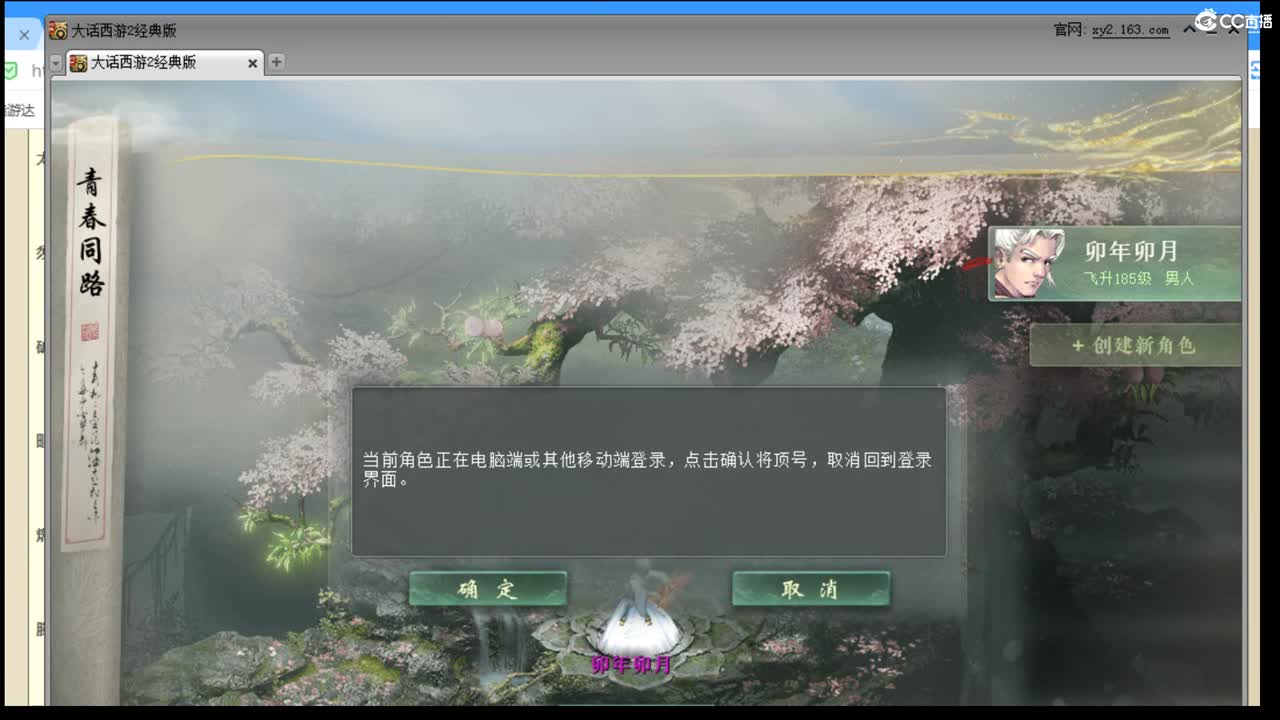
Task: Confirm the login takeover with 确定
Action: (x=488, y=589)
